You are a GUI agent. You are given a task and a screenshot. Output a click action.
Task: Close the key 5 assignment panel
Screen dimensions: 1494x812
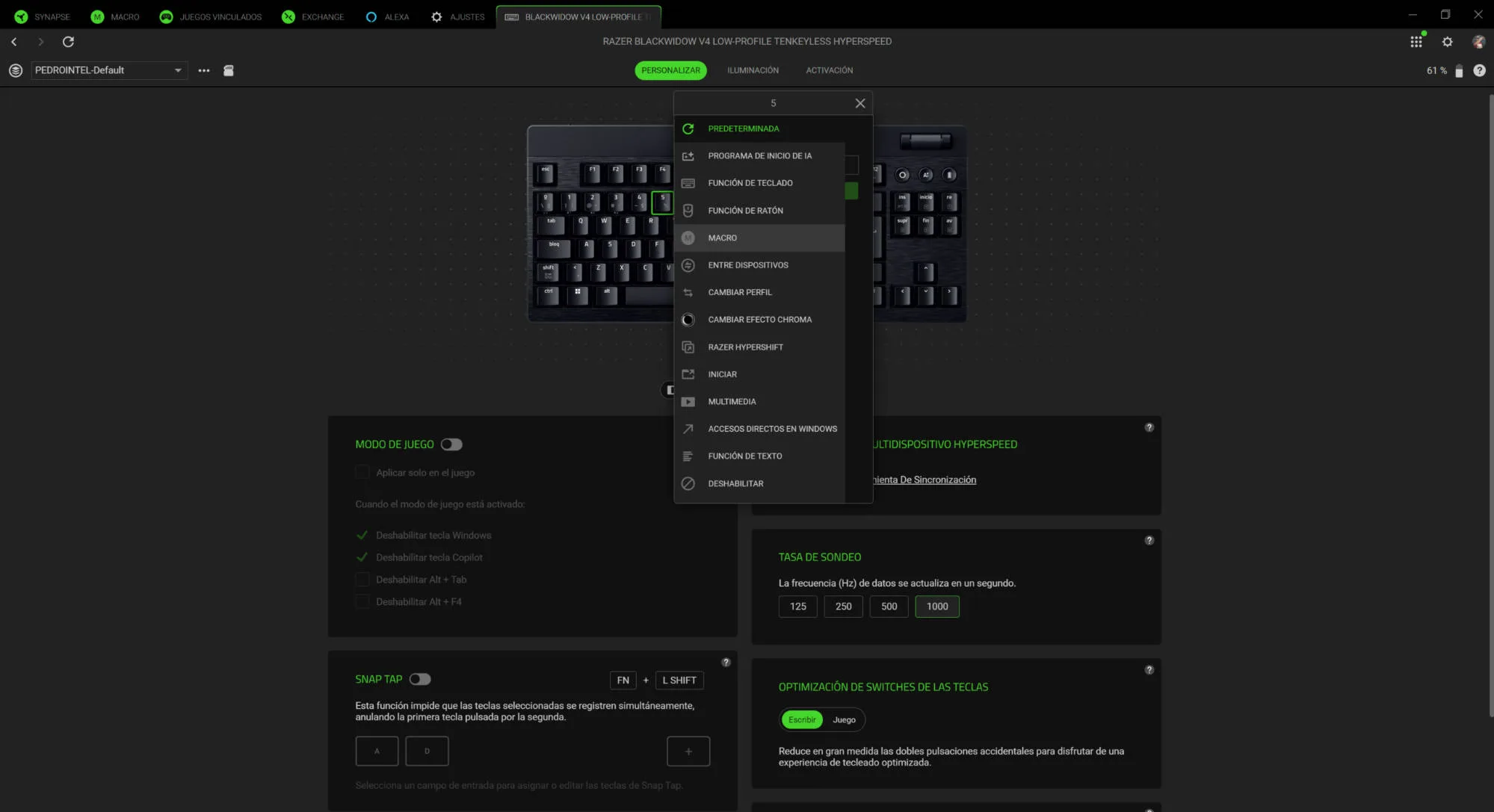point(860,103)
